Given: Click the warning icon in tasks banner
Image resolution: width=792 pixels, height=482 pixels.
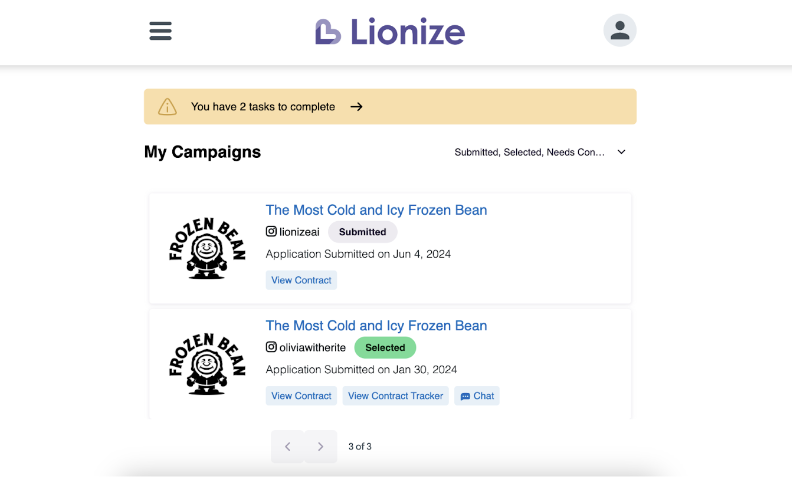Looking at the screenshot, I should point(168,107).
